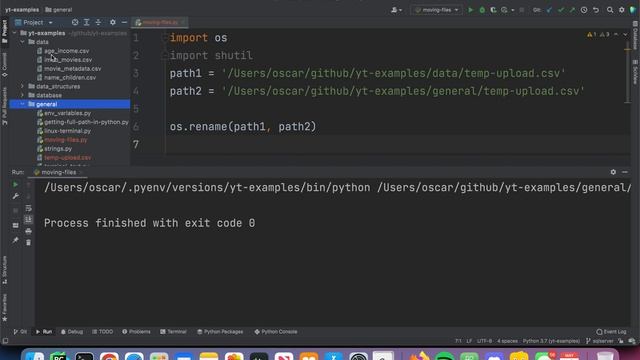Screen dimensions: 640x360
Task: Open Search Everywhere magnifier icon
Action: coord(610,10)
